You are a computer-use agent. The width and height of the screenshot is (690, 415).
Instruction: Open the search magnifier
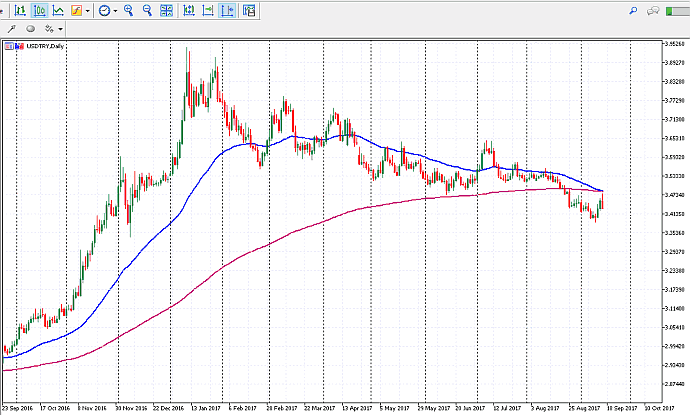click(x=632, y=11)
